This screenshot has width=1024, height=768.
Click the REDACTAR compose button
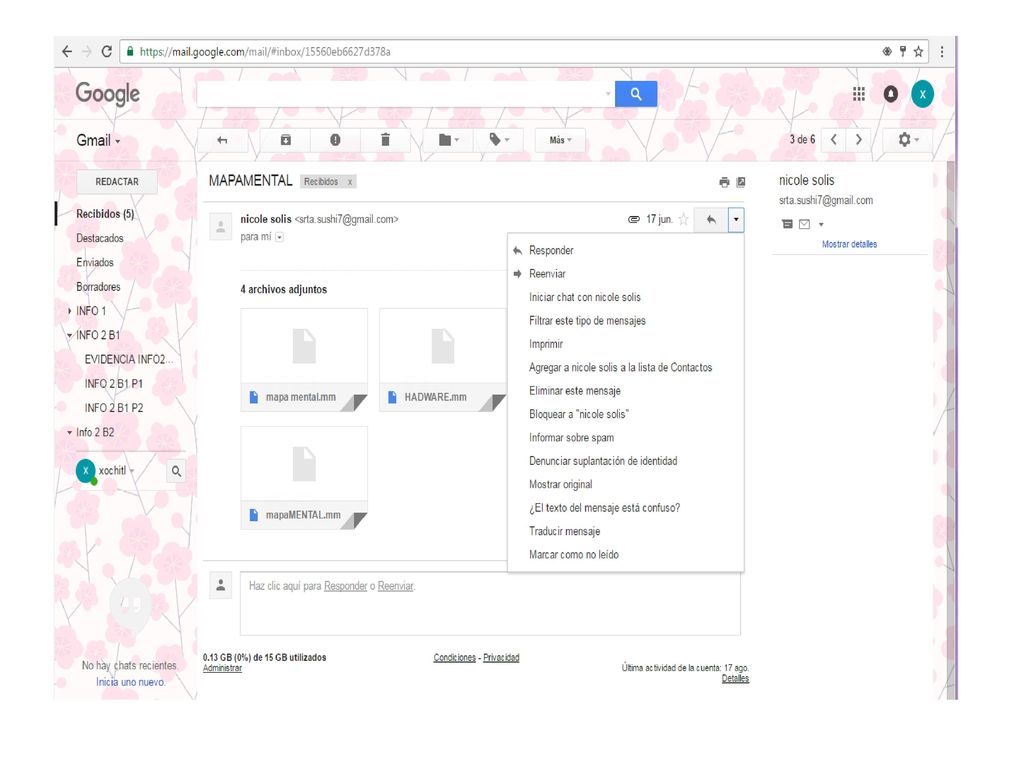[117, 182]
